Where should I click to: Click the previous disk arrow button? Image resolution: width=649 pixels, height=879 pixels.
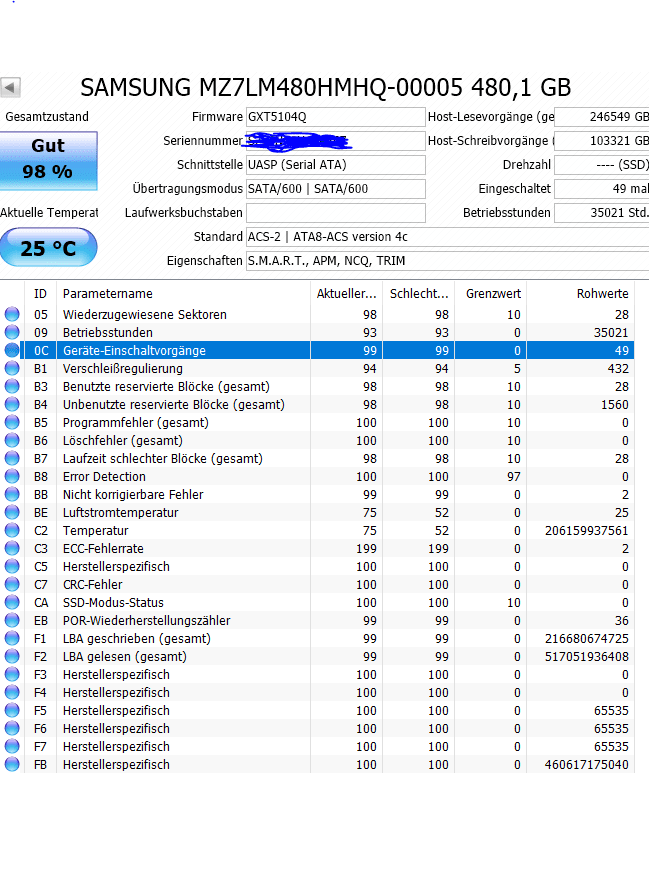(11, 87)
